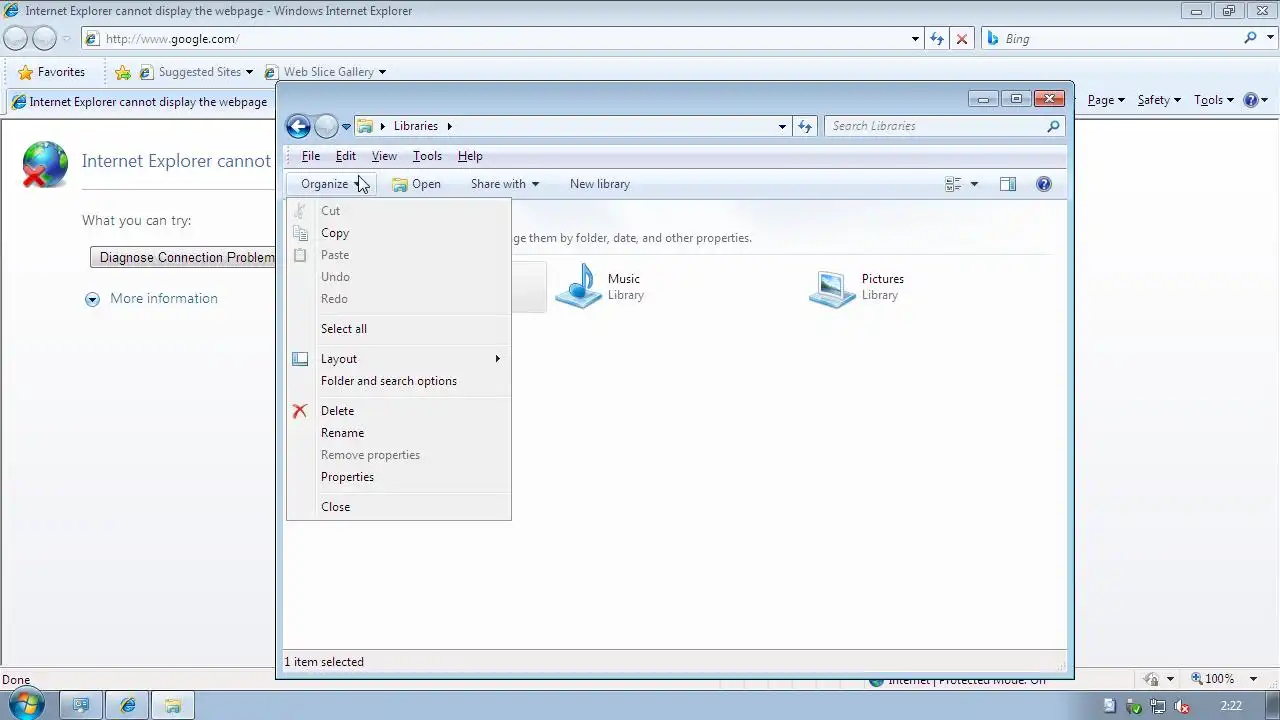Click the Open toolbar button
The image size is (1280, 720).
click(x=416, y=184)
